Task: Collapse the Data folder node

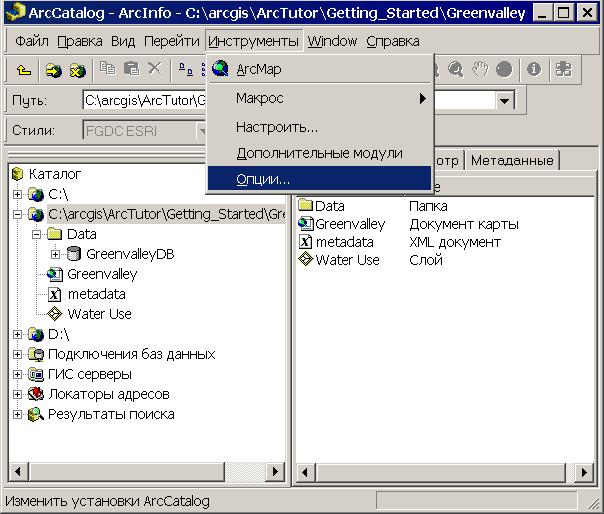Action: click(37, 234)
